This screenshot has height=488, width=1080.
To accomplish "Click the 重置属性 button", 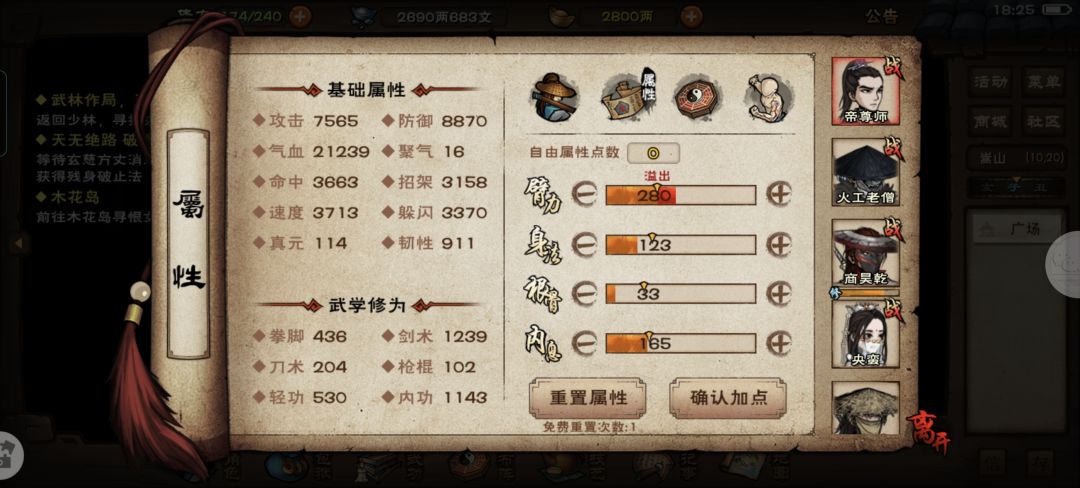I will pyautogui.click(x=588, y=398).
